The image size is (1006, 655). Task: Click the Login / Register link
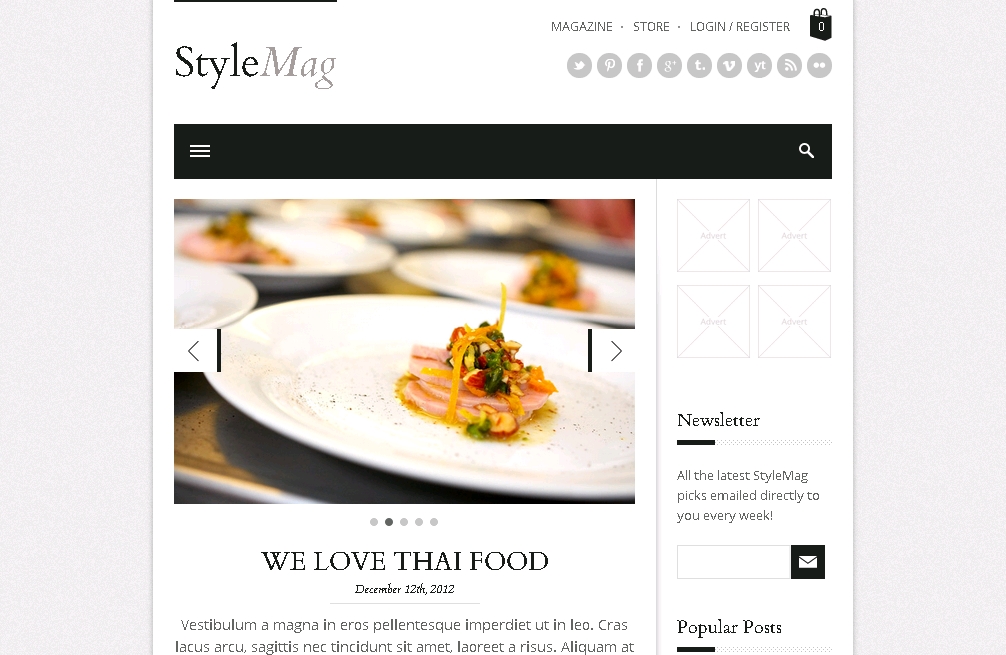(x=740, y=27)
